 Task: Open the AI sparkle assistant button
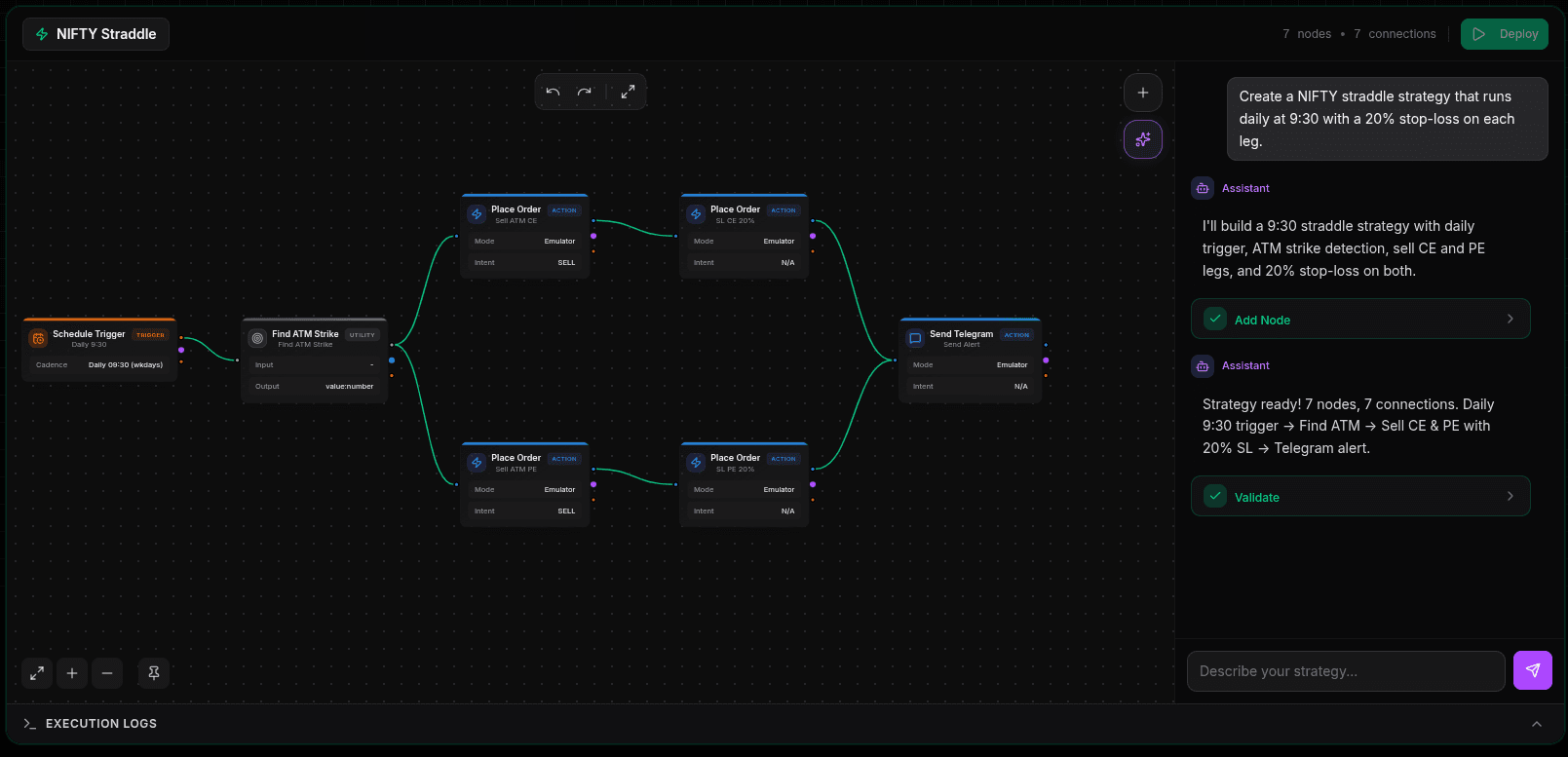tap(1143, 139)
